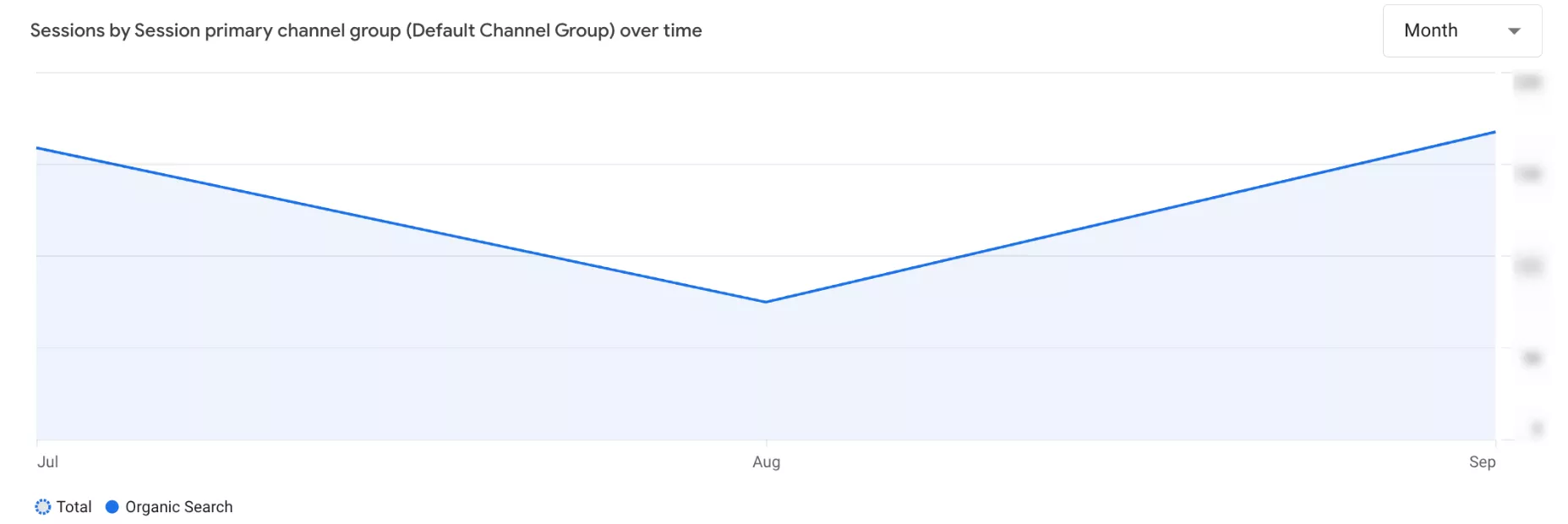1568x524 pixels.
Task: Click the shaded area beneath the August point
Action: [766, 372]
